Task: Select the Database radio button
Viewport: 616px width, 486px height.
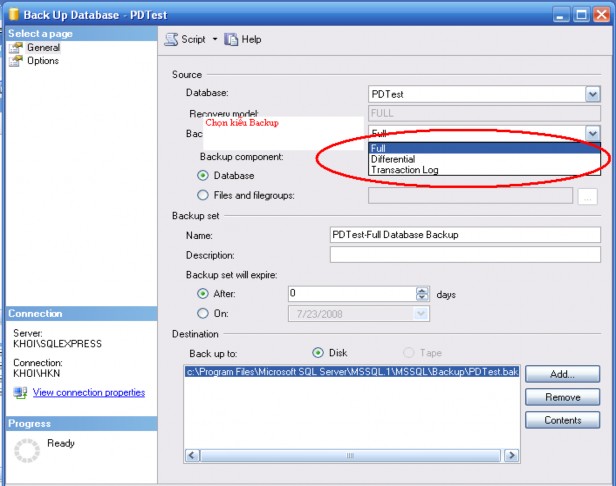Action: (203, 175)
